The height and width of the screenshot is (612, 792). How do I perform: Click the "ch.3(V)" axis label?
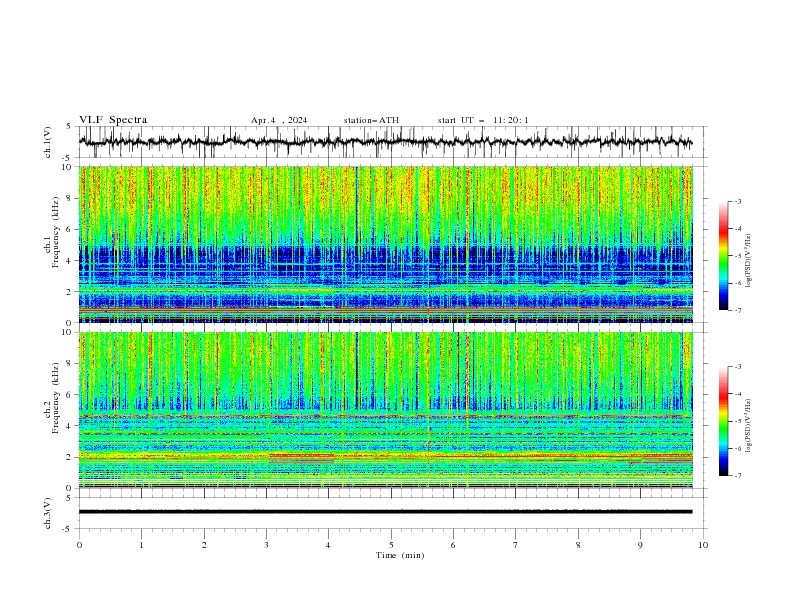point(48,513)
